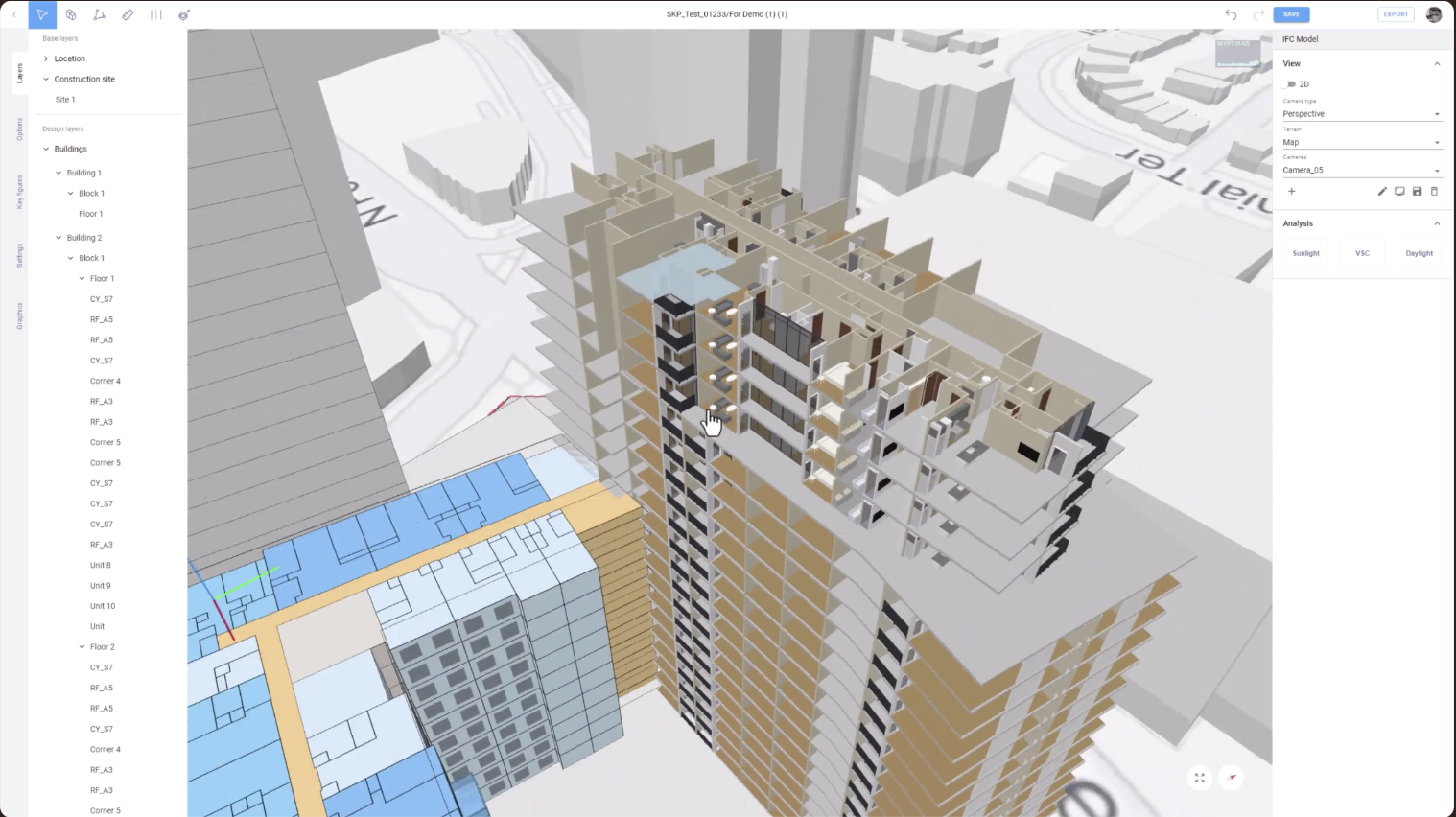1456x817 pixels.
Task: Expand the Location layer group
Action: pyautogui.click(x=46, y=58)
